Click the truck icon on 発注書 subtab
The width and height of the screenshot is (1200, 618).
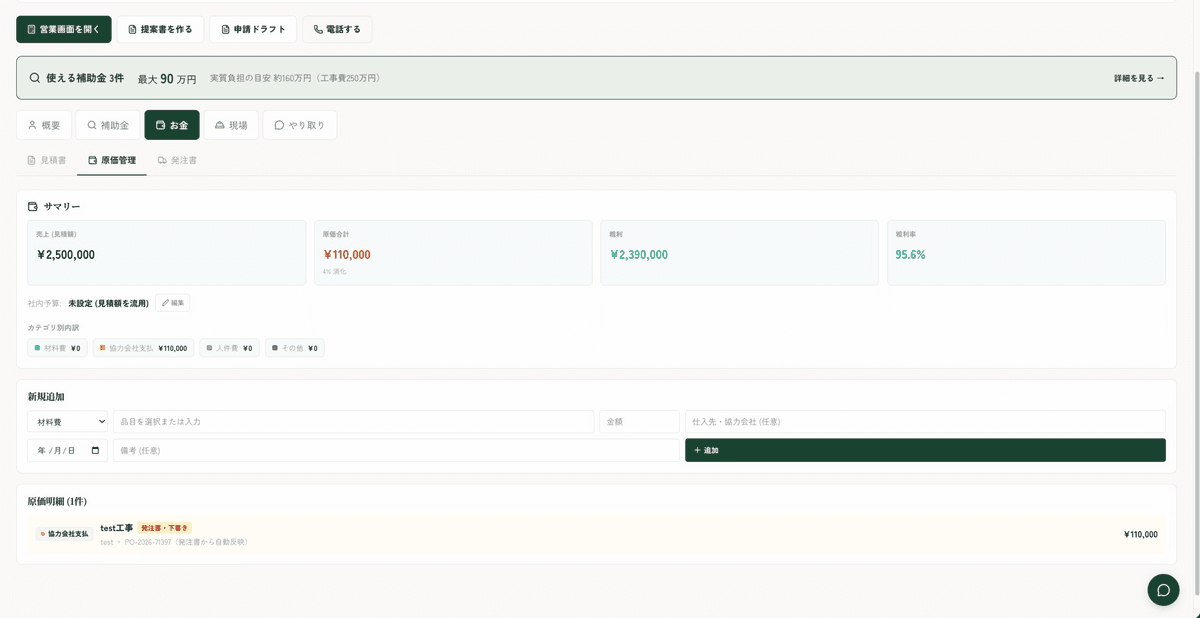tap(162, 160)
